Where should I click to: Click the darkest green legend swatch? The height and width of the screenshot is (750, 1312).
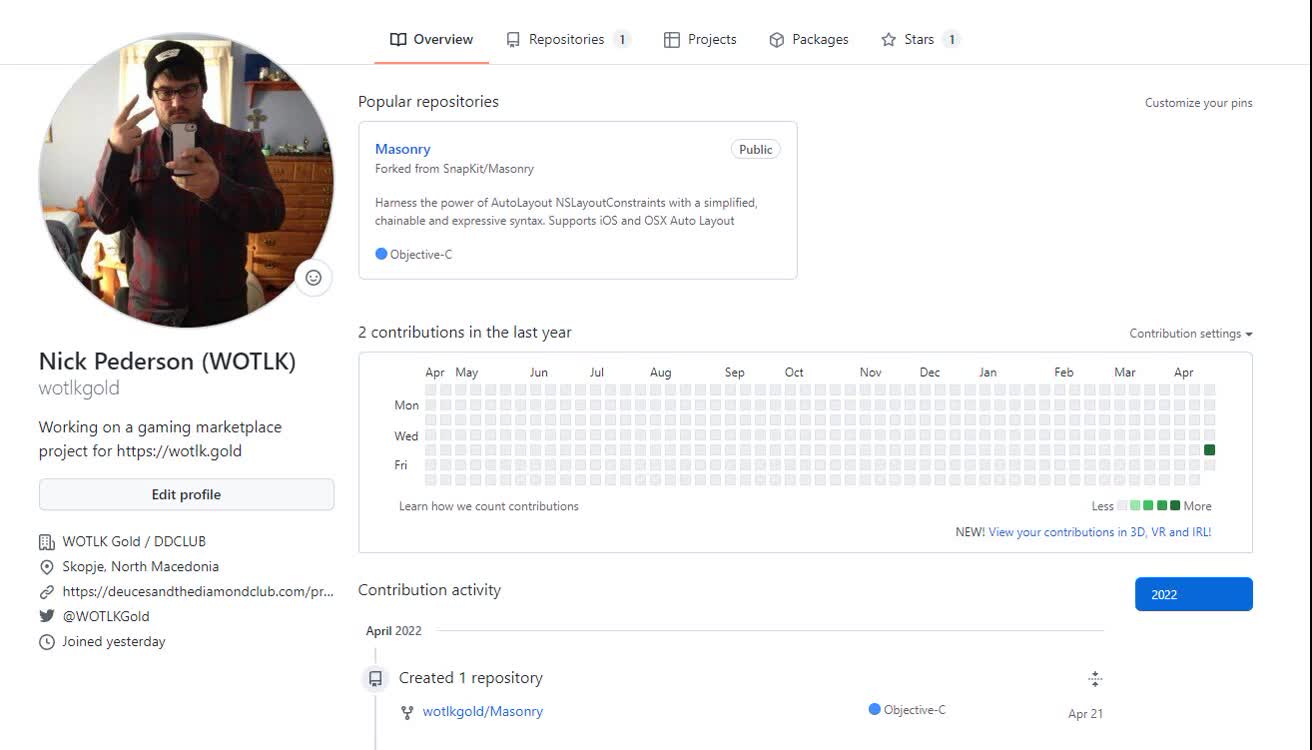click(1175, 506)
